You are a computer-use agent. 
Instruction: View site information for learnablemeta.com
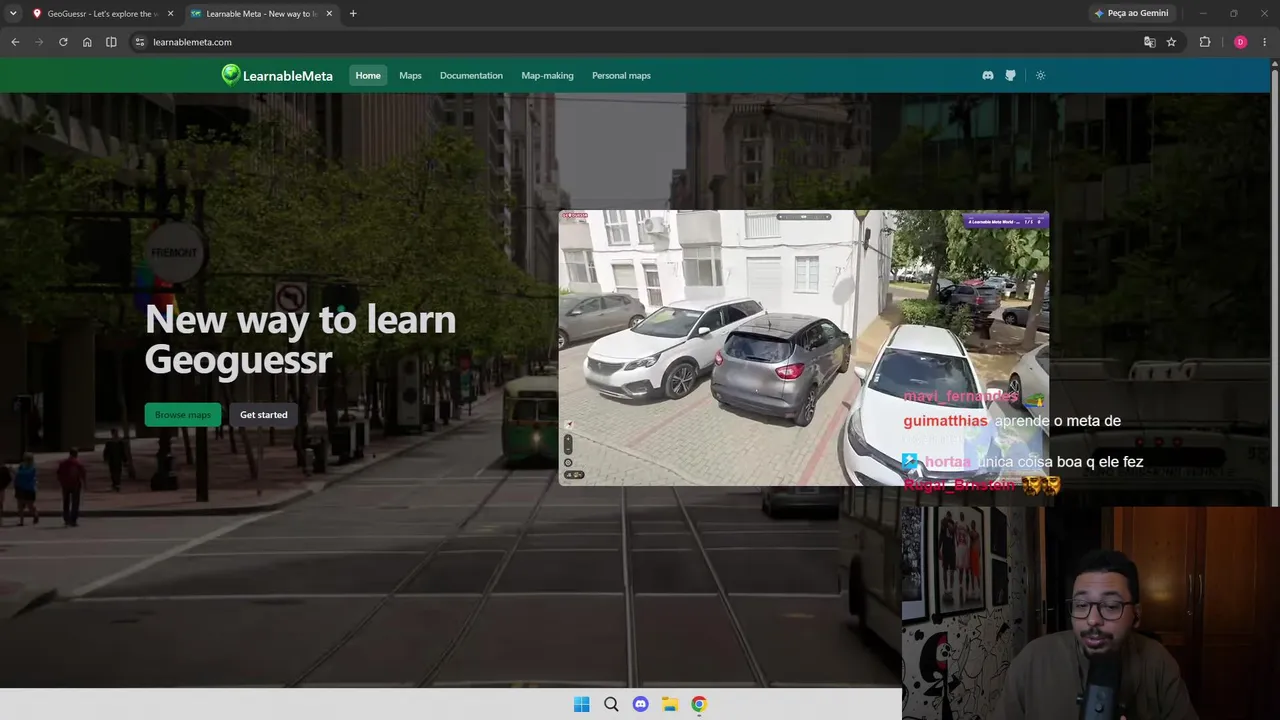click(x=140, y=42)
